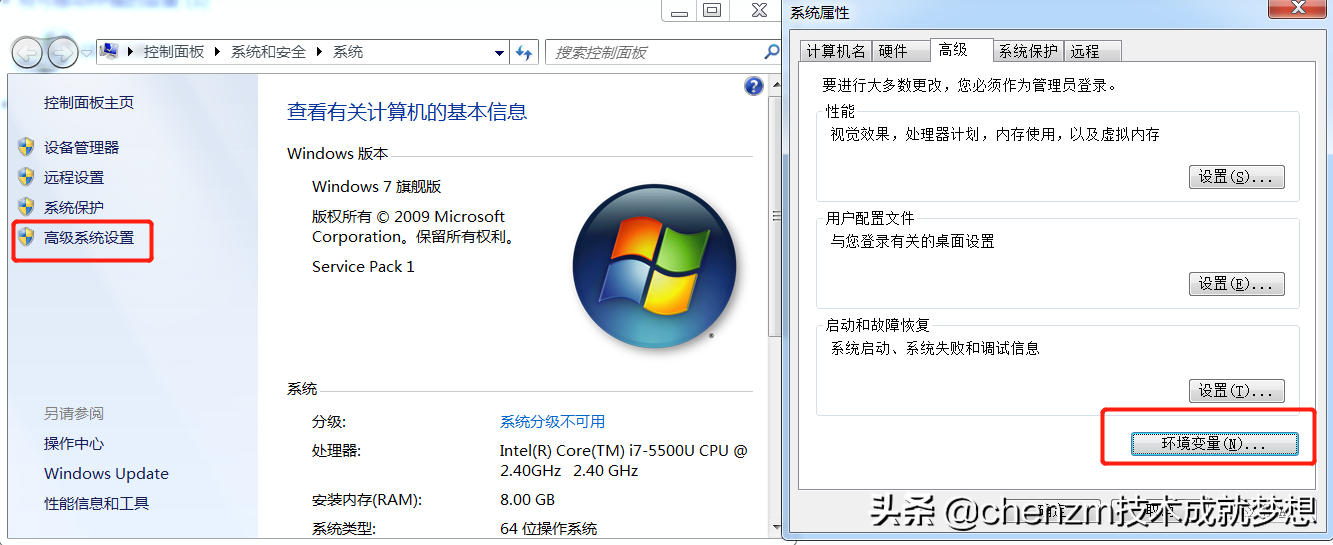Open 高级系统设置 link
The height and width of the screenshot is (545, 1333).
[x=89, y=238]
